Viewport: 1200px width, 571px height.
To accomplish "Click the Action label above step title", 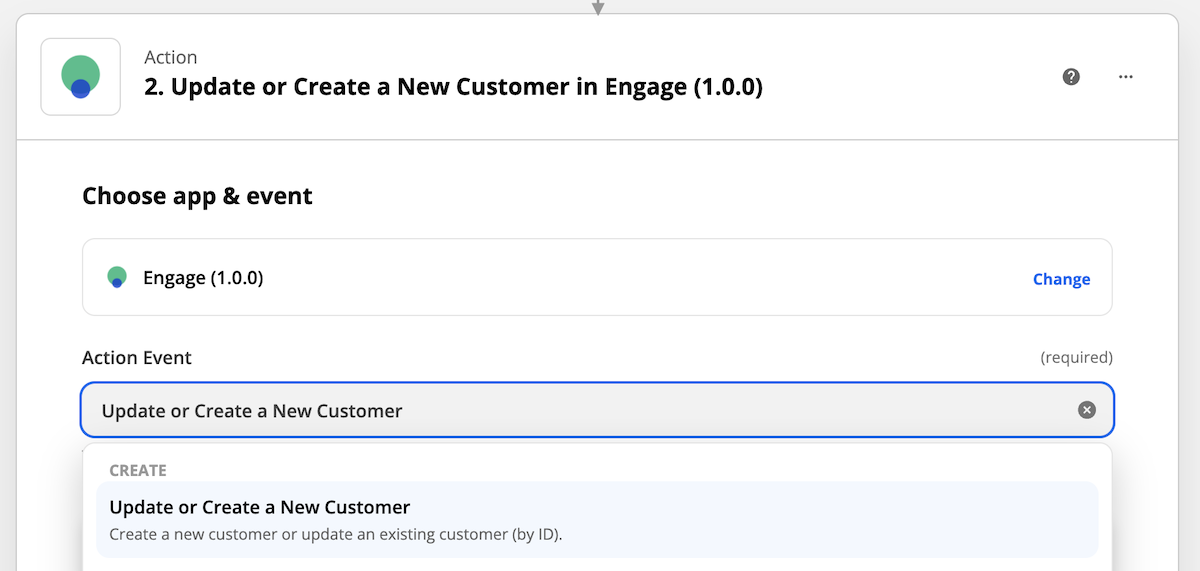I will tap(171, 57).
